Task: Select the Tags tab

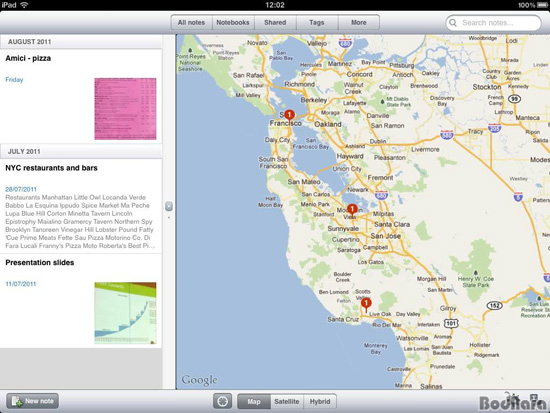Action: pos(317,22)
